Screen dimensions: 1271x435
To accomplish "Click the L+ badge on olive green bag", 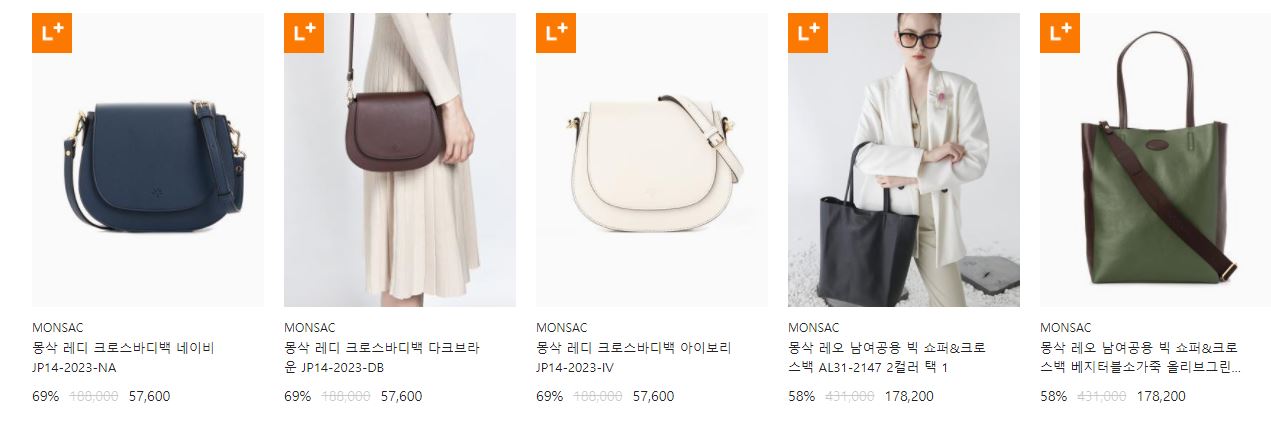I will [x=1060, y=32].
